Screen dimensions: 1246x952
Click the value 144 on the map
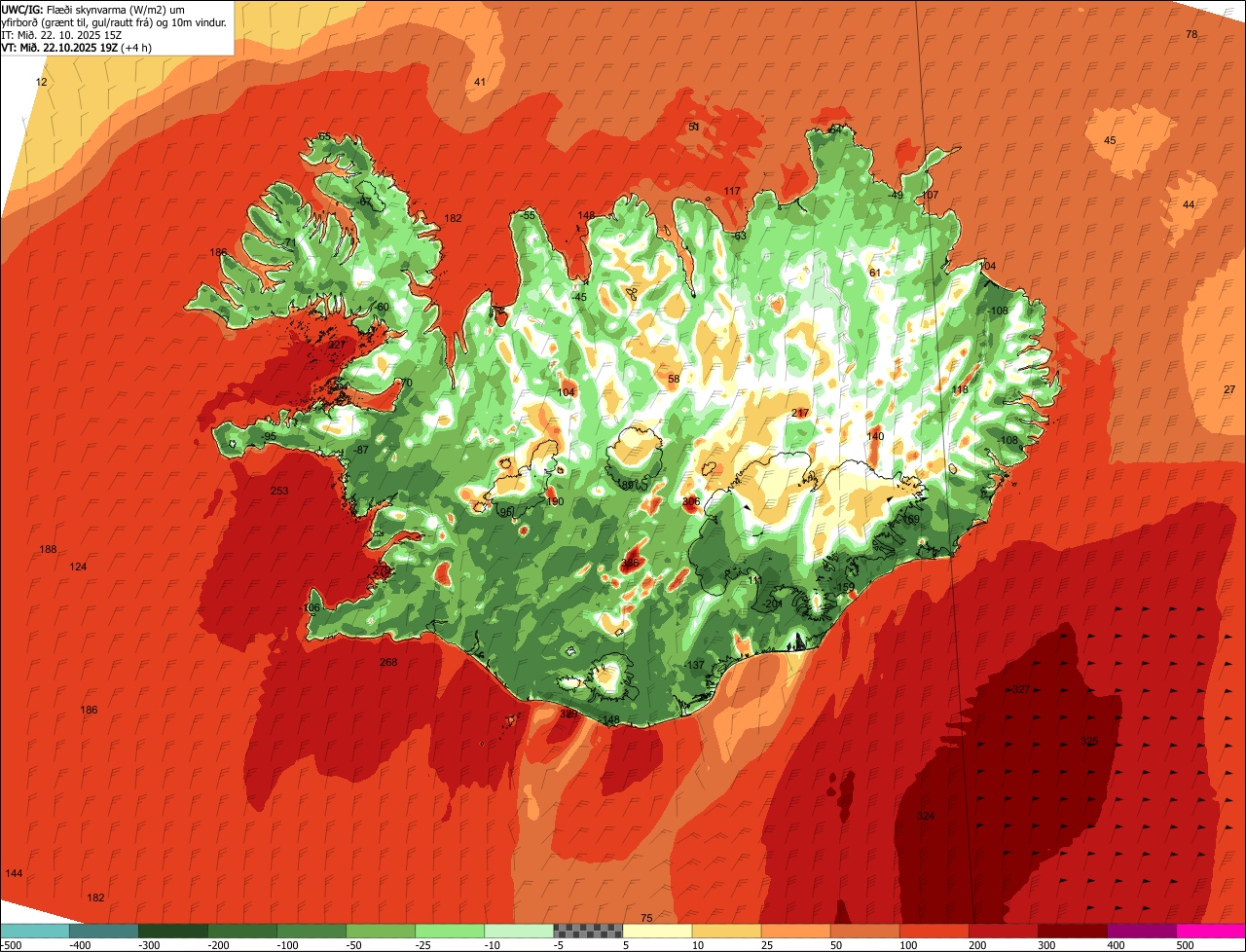(x=14, y=874)
